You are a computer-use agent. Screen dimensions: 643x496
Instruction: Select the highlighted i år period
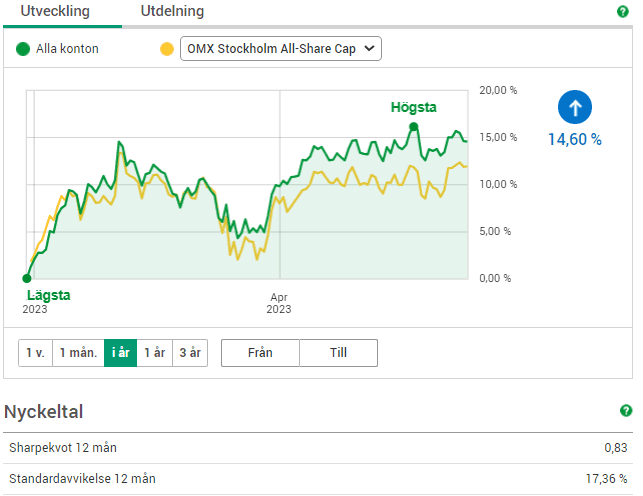tap(120, 353)
